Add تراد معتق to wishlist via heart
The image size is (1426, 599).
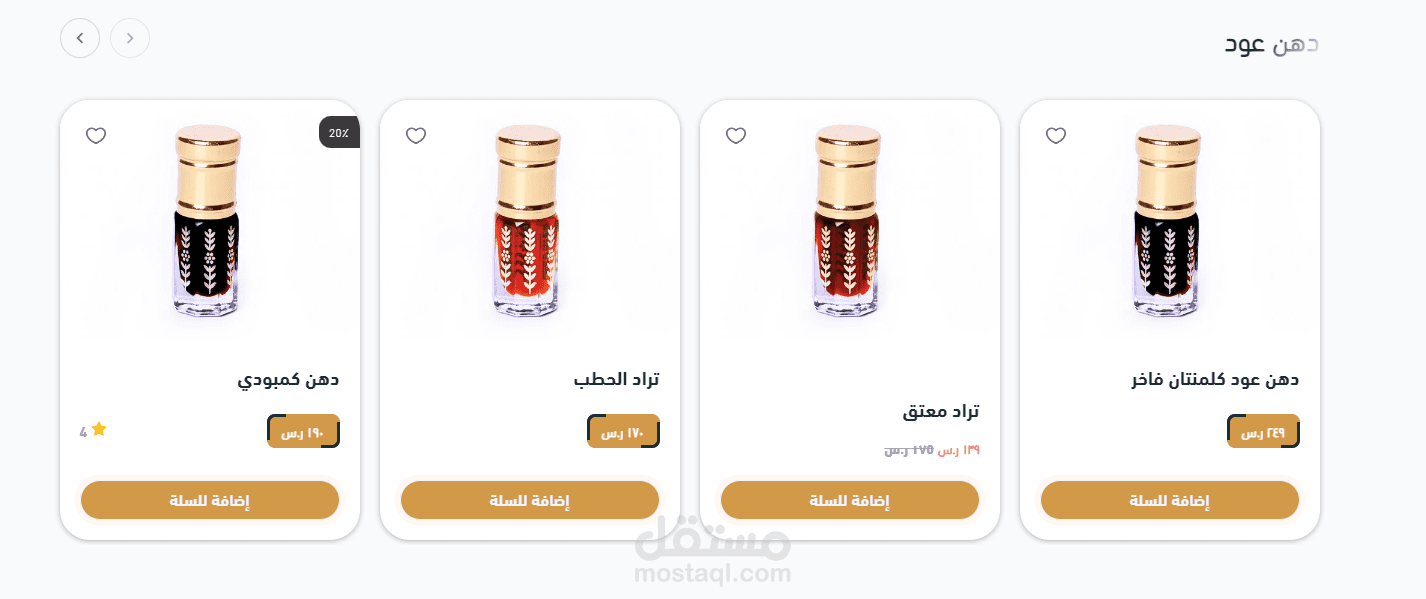click(x=736, y=136)
